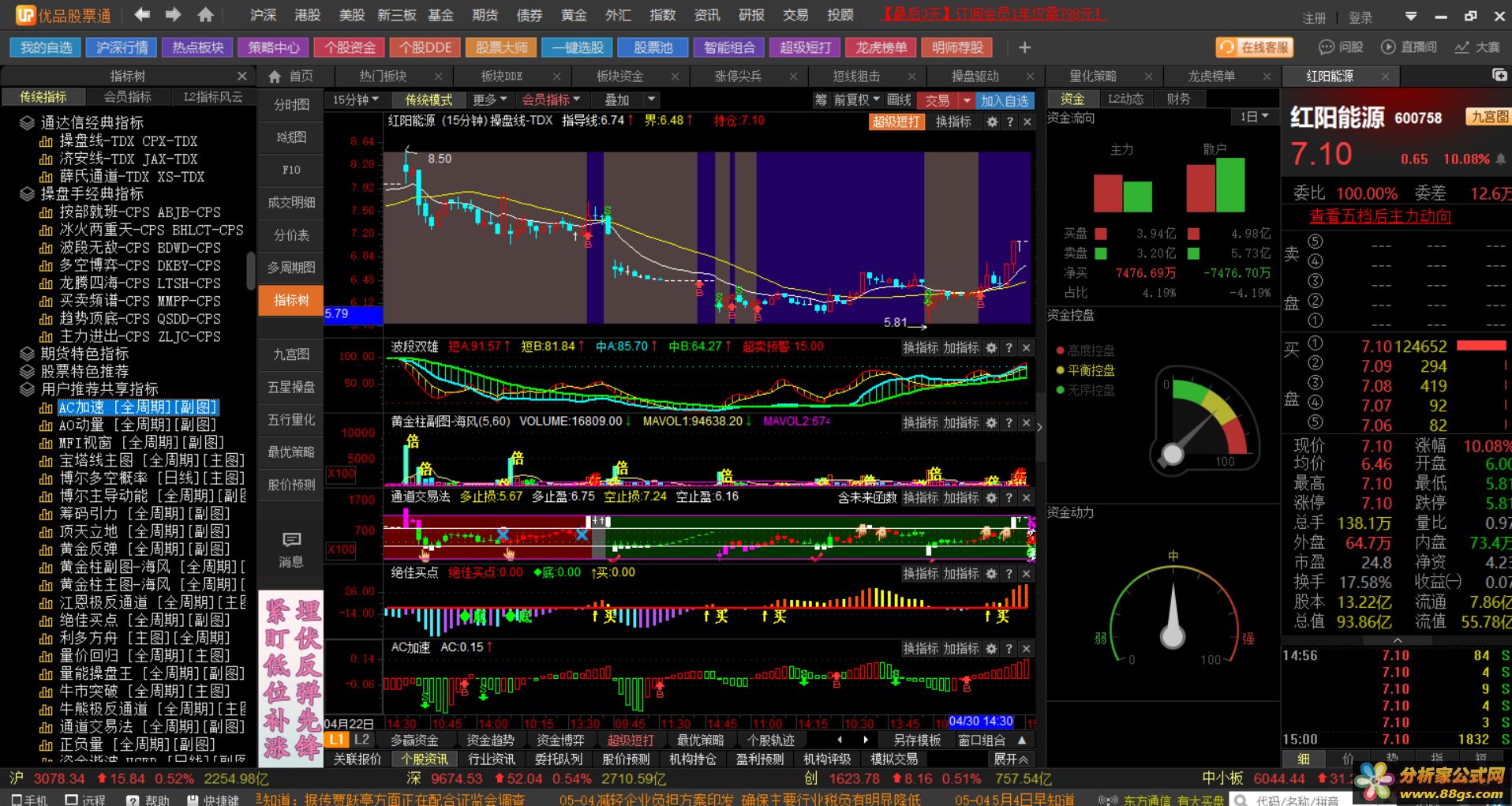
Task: Click the new-window icon beside 红阳能源 tab
Action: pyautogui.click(x=1499, y=76)
